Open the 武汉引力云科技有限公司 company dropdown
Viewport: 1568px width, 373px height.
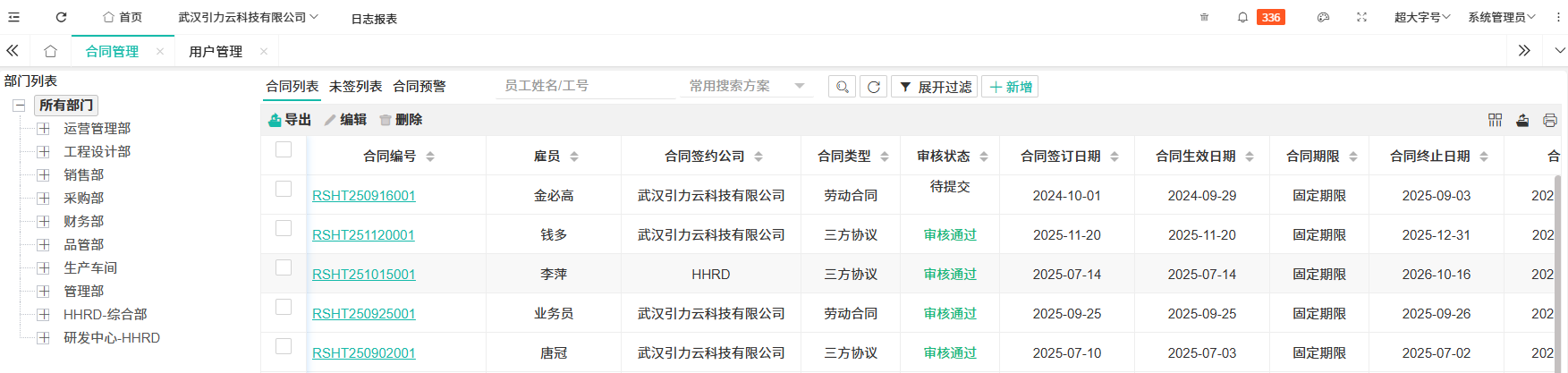[x=248, y=17]
